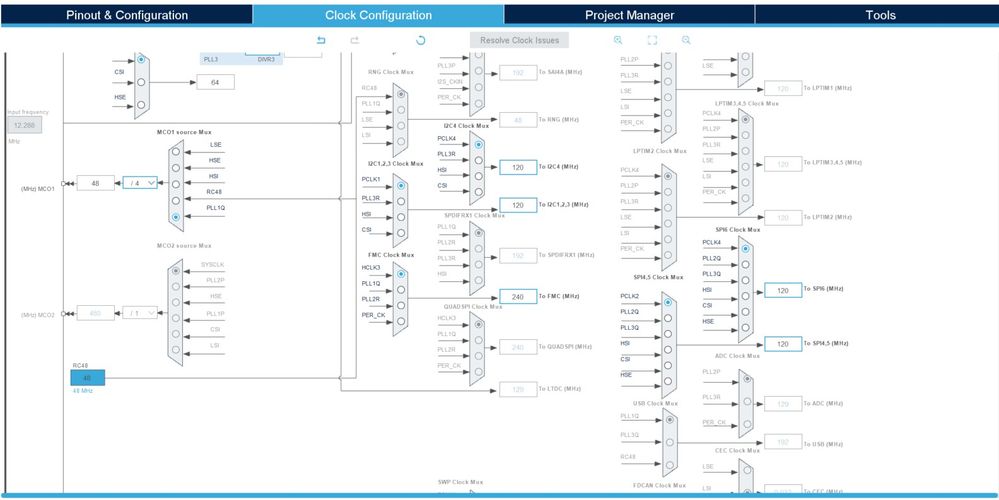Choose PLL3Q in the SPI4,5 Clock Mux
The width and height of the screenshot is (999, 500).
click(x=668, y=334)
